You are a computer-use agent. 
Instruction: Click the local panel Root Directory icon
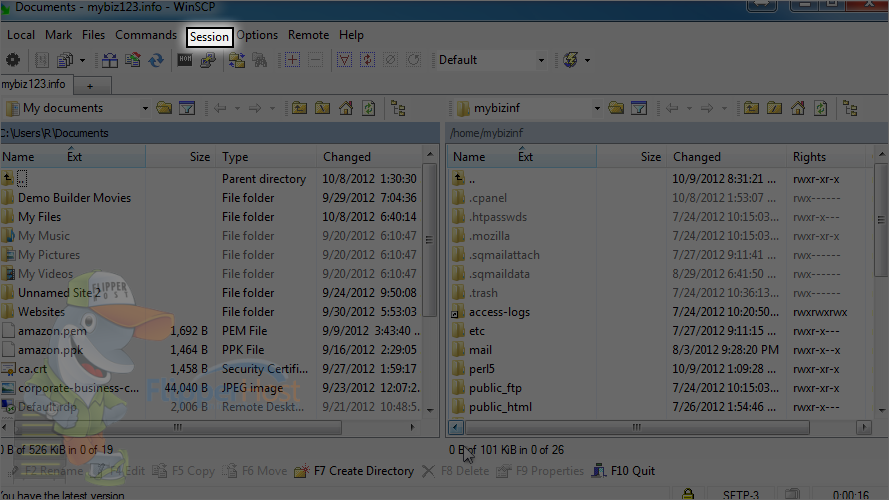click(x=323, y=108)
